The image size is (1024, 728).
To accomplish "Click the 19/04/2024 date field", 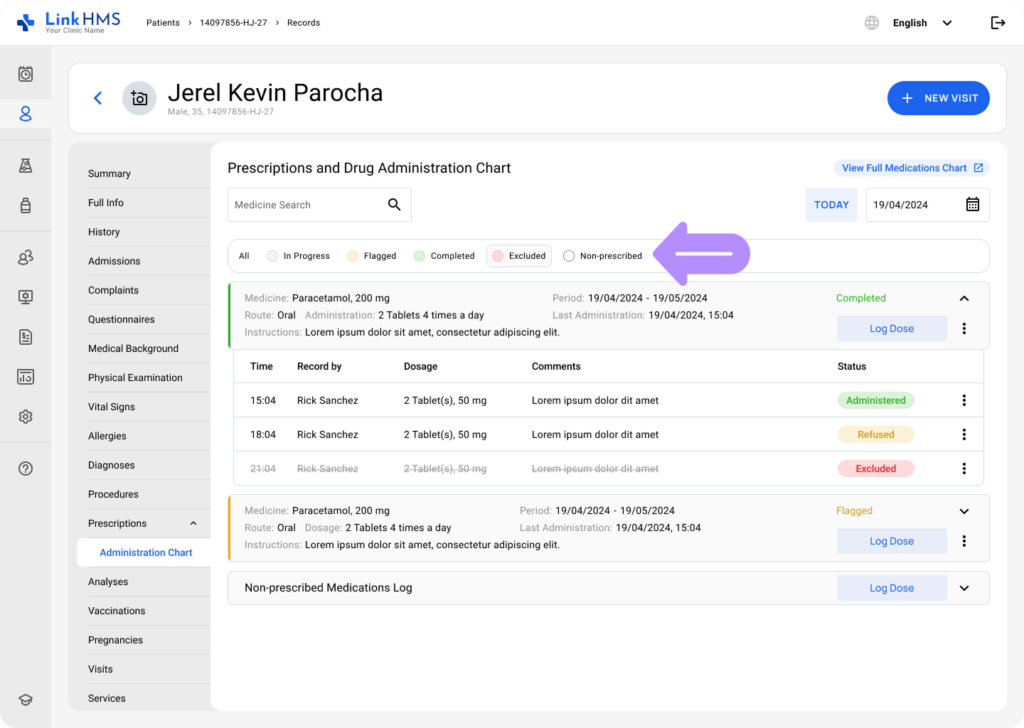I will coord(927,205).
